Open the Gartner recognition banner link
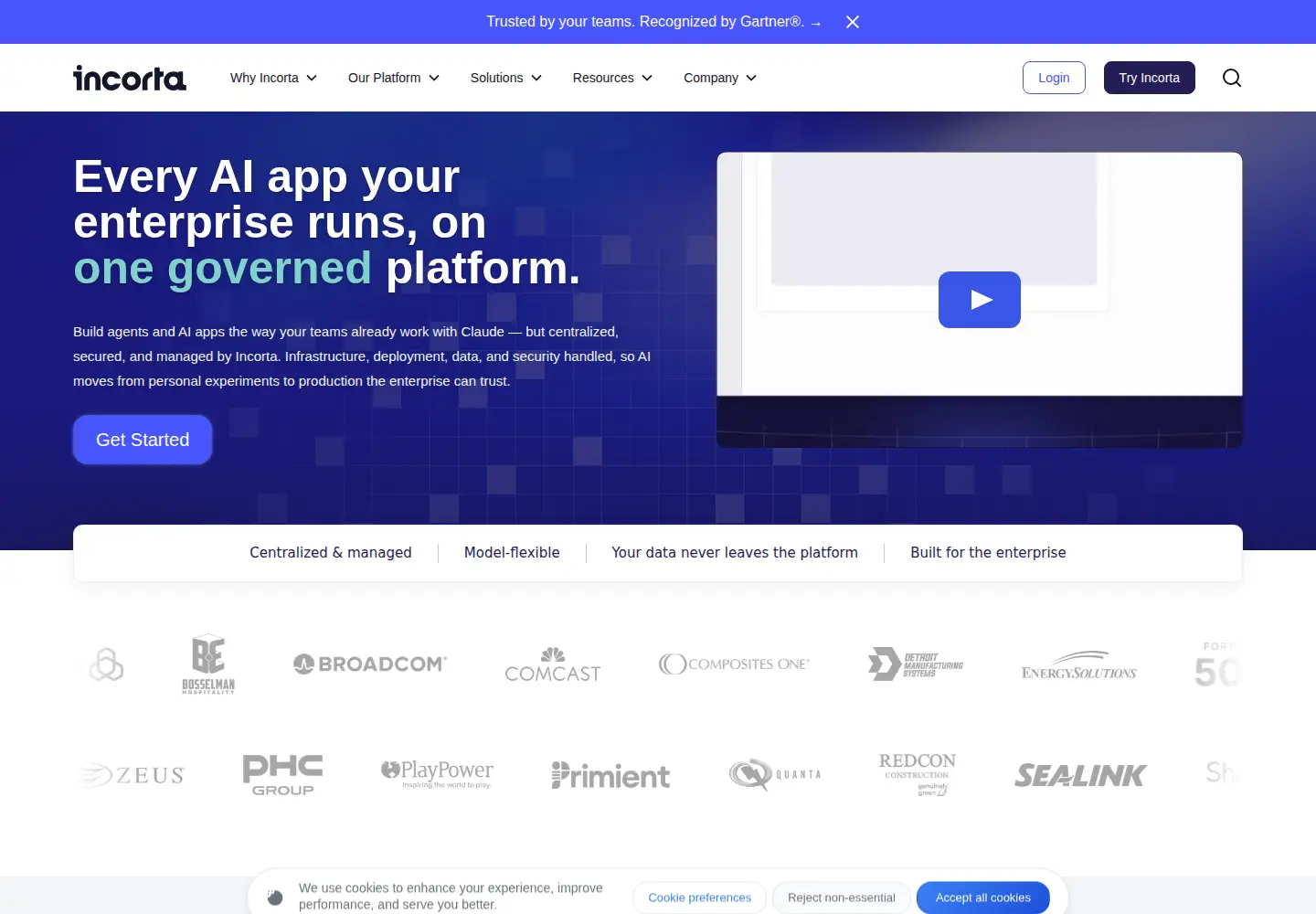This screenshot has height=914, width=1316. (654, 22)
